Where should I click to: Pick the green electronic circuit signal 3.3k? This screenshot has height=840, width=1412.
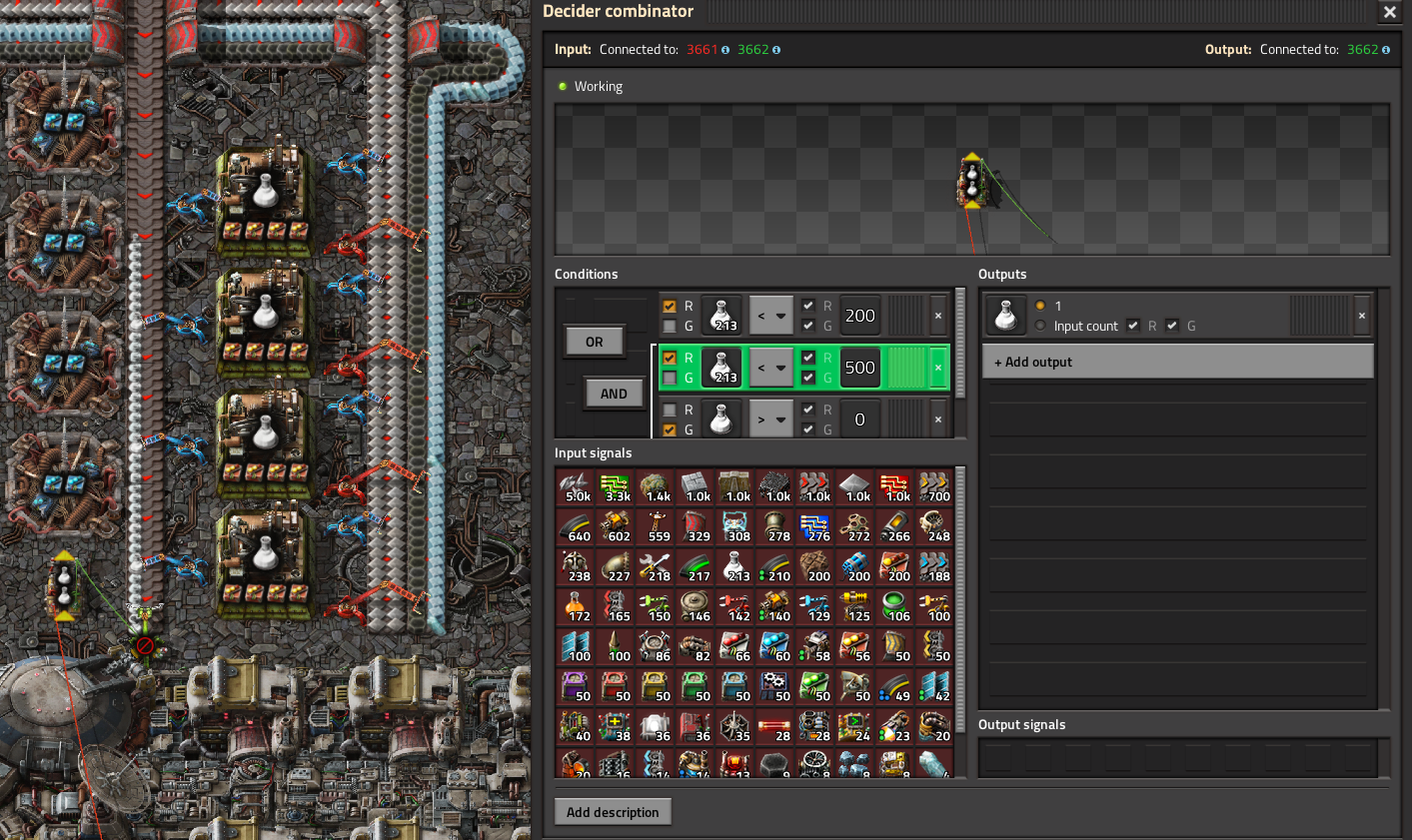(x=616, y=487)
